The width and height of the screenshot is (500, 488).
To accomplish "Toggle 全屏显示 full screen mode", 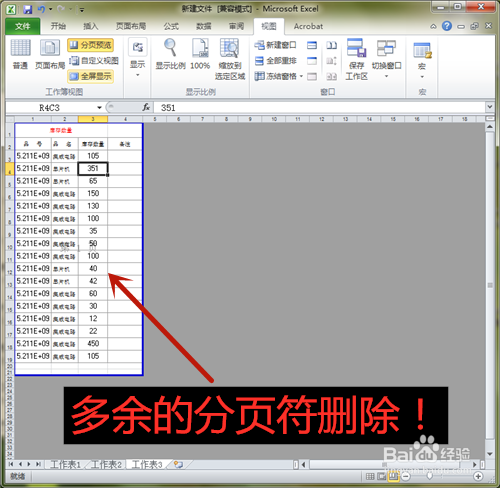I will (x=91, y=76).
